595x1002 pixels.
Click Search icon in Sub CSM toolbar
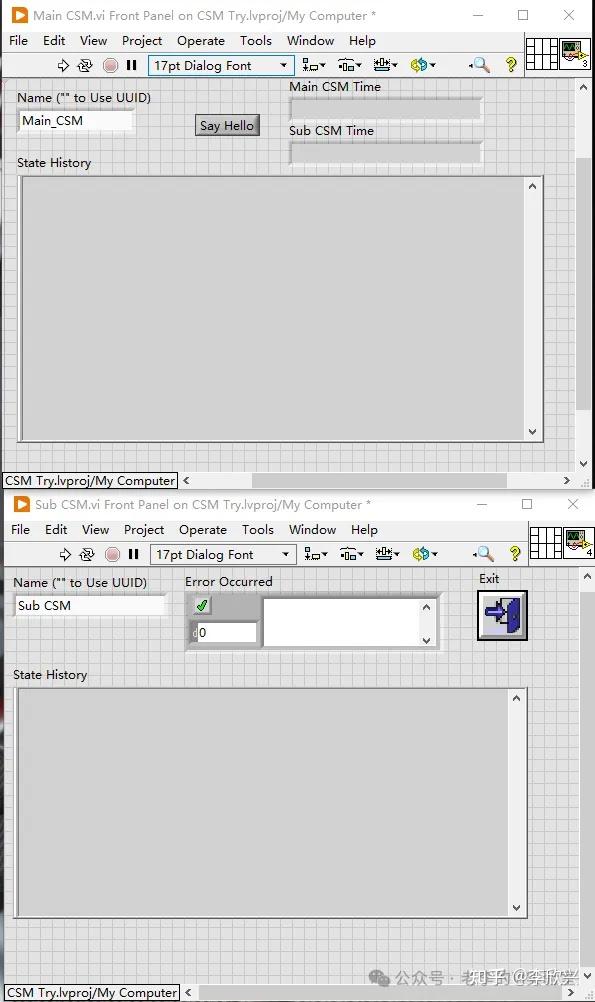483,554
